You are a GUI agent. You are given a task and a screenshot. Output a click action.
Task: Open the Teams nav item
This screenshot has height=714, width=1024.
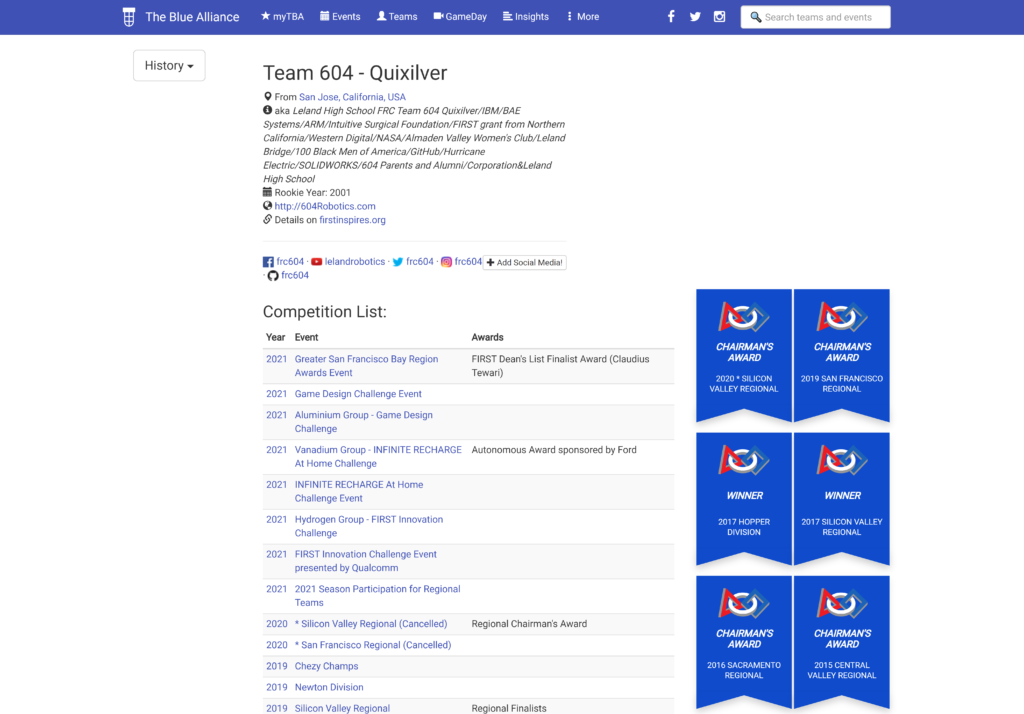pyautogui.click(x=397, y=17)
